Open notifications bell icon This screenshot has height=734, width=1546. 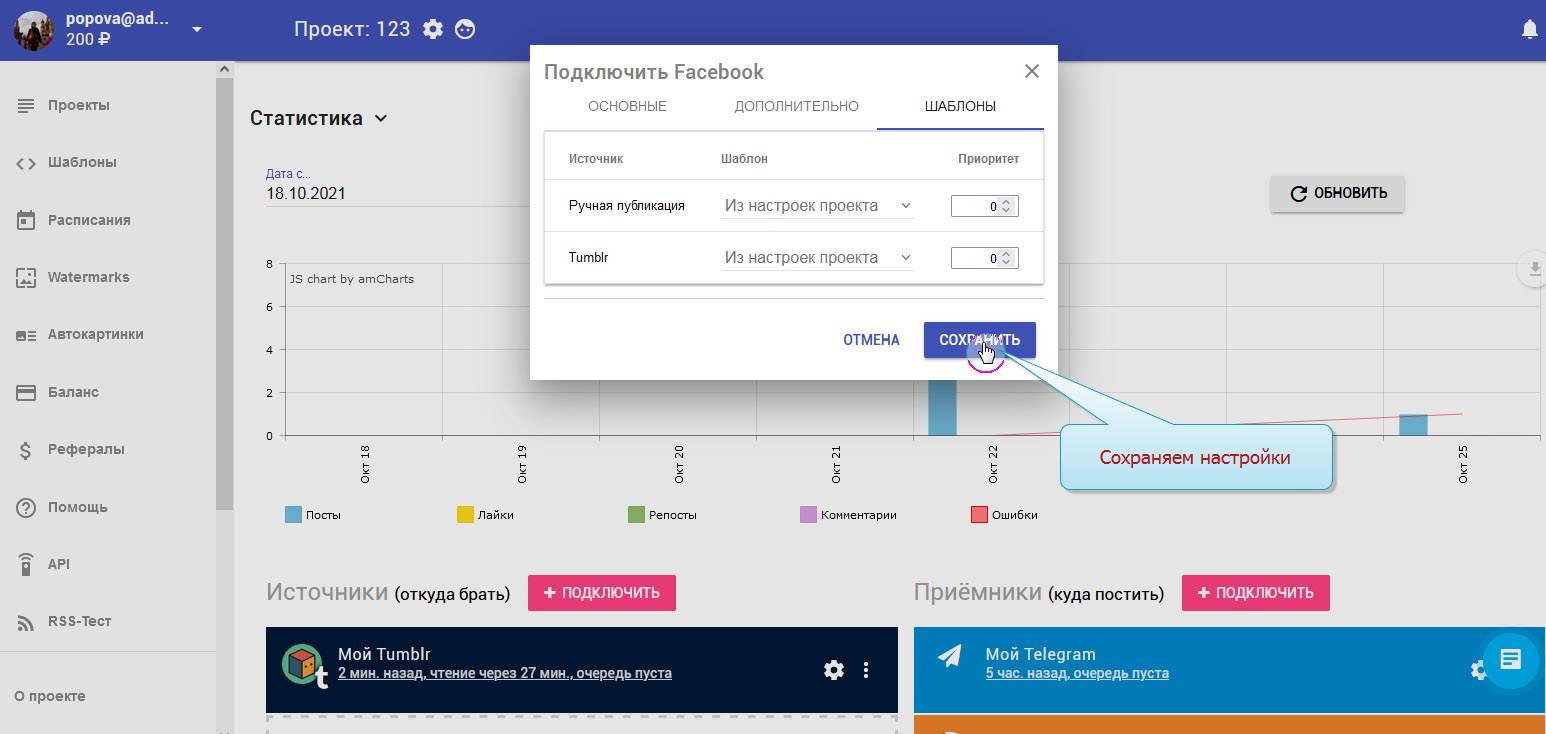click(1529, 30)
